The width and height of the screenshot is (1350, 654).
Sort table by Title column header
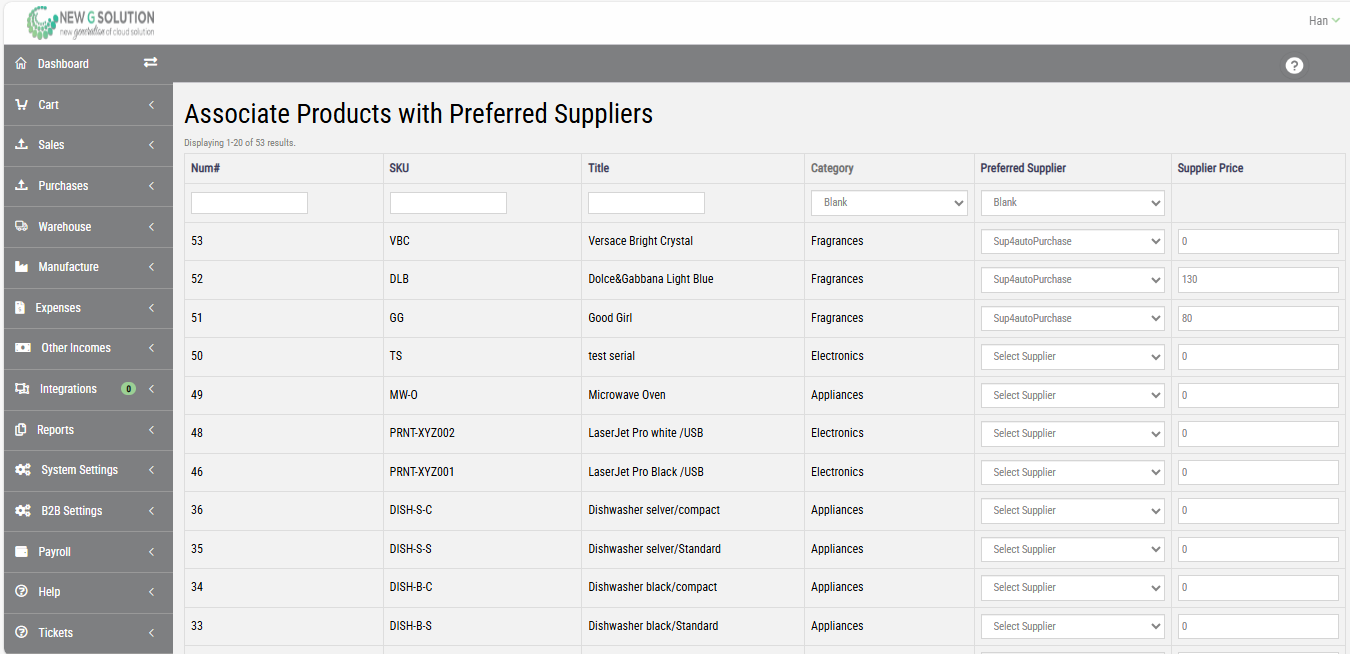pos(598,168)
